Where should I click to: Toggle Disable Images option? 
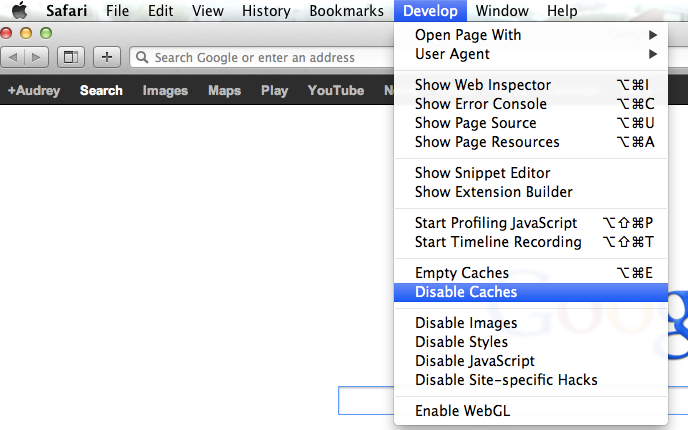[x=531, y=323]
